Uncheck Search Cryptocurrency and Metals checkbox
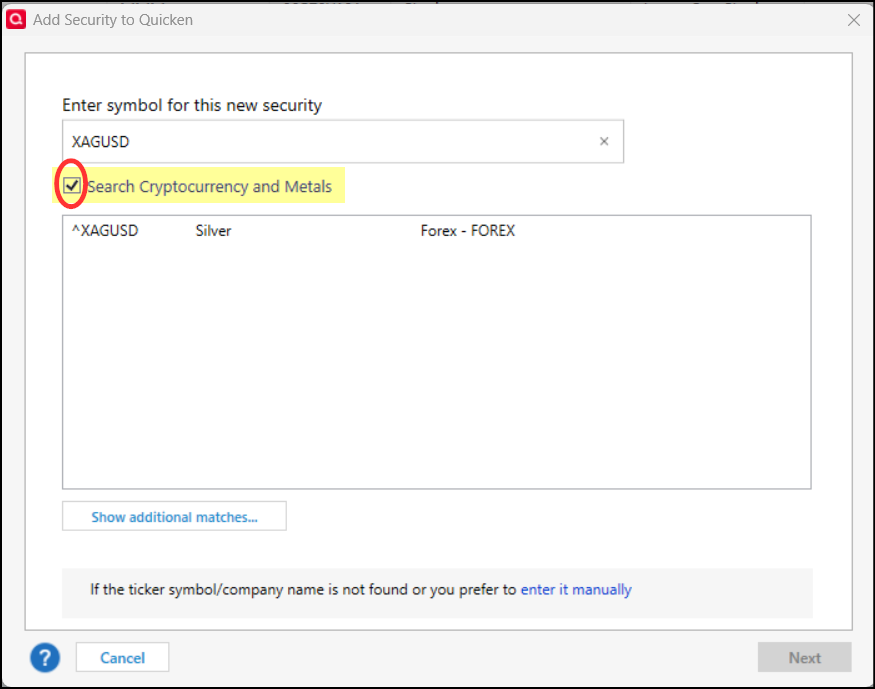Screen dimensions: 875x689 coord(72,185)
